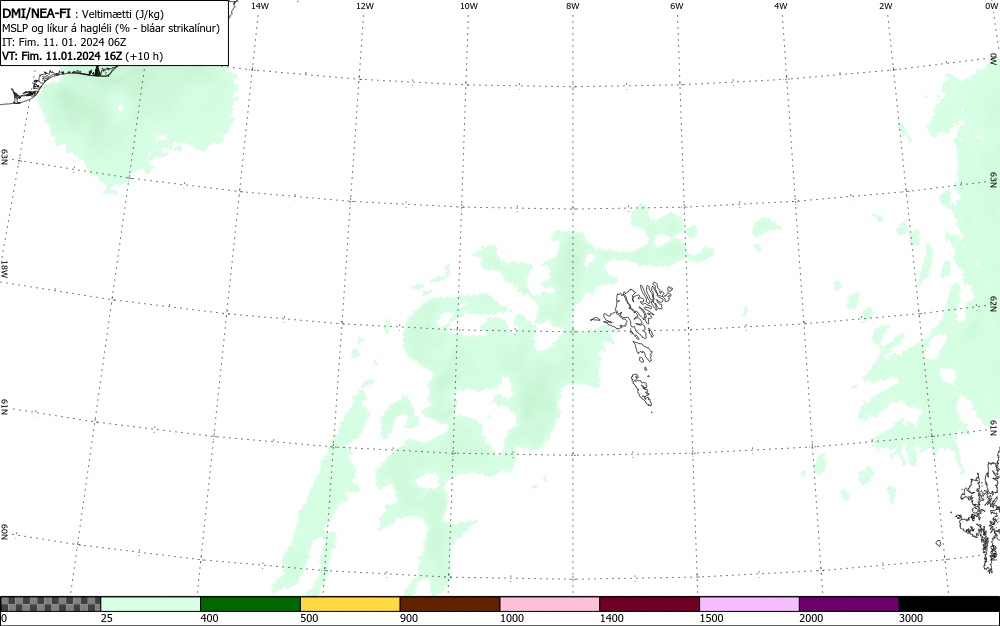Click the legend value 3000
The width and height of the screenshot is (1000, 626).
[x=911, y=618]
